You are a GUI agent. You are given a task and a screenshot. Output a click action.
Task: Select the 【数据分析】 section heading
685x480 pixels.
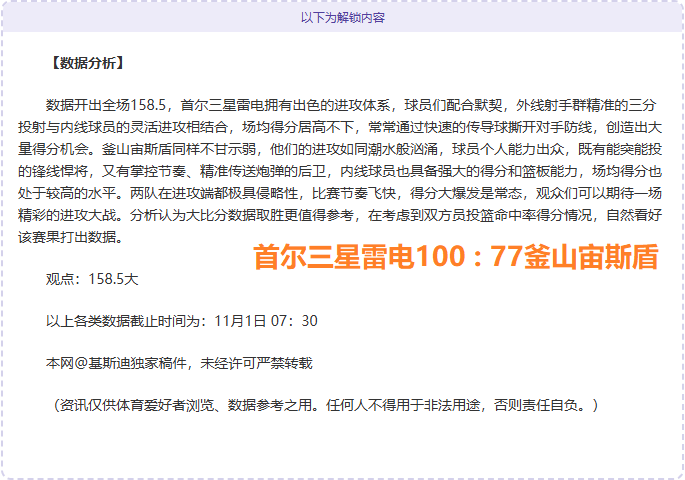[86, 64]
